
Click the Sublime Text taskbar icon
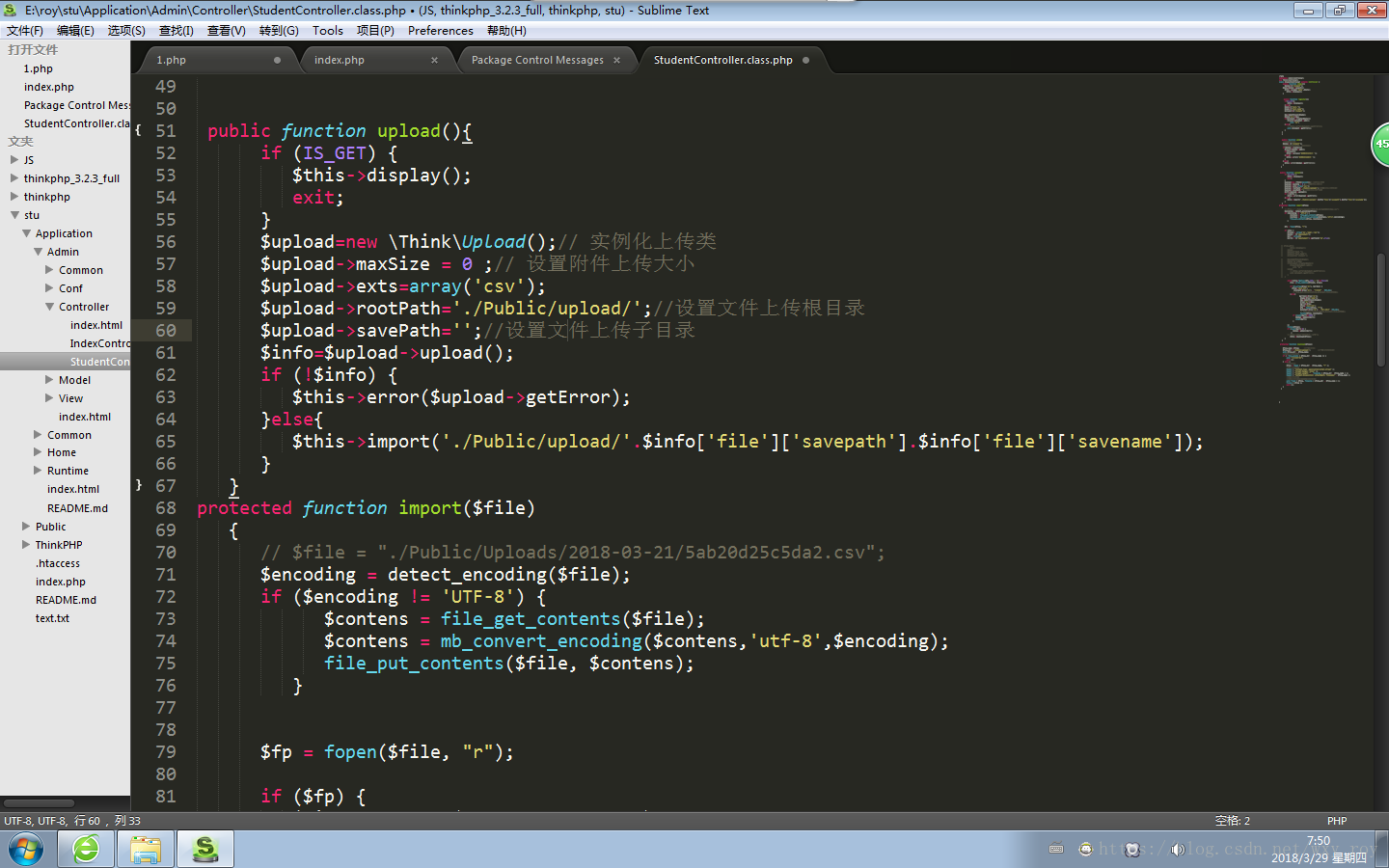[x=205, y=850]
